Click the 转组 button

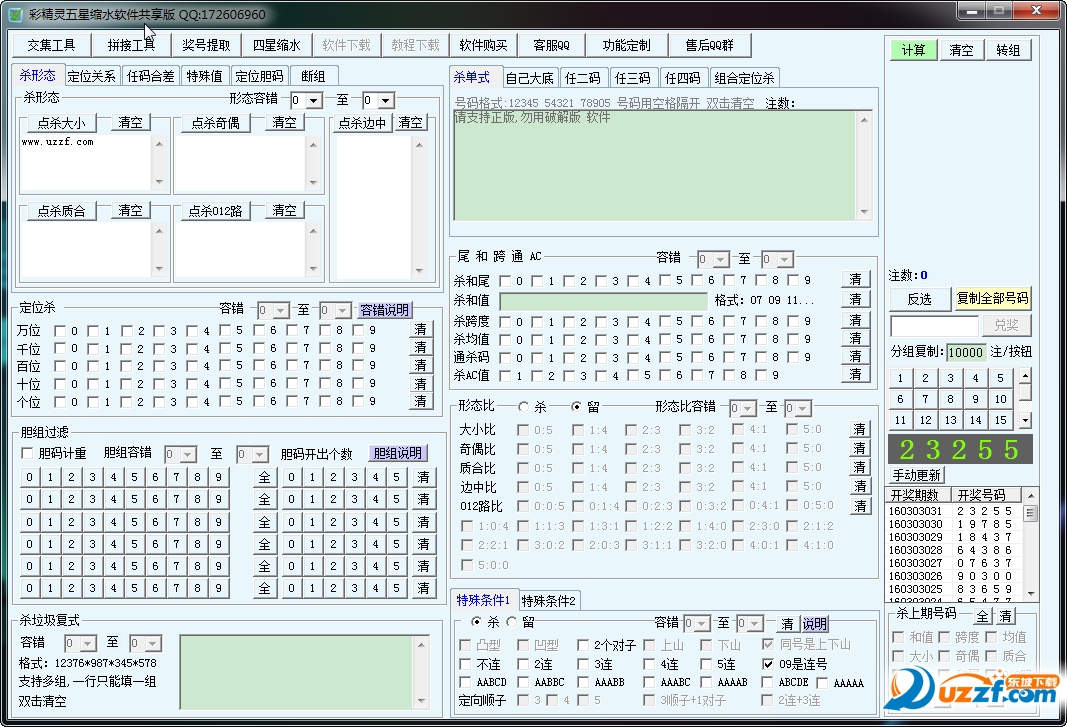1008,50
